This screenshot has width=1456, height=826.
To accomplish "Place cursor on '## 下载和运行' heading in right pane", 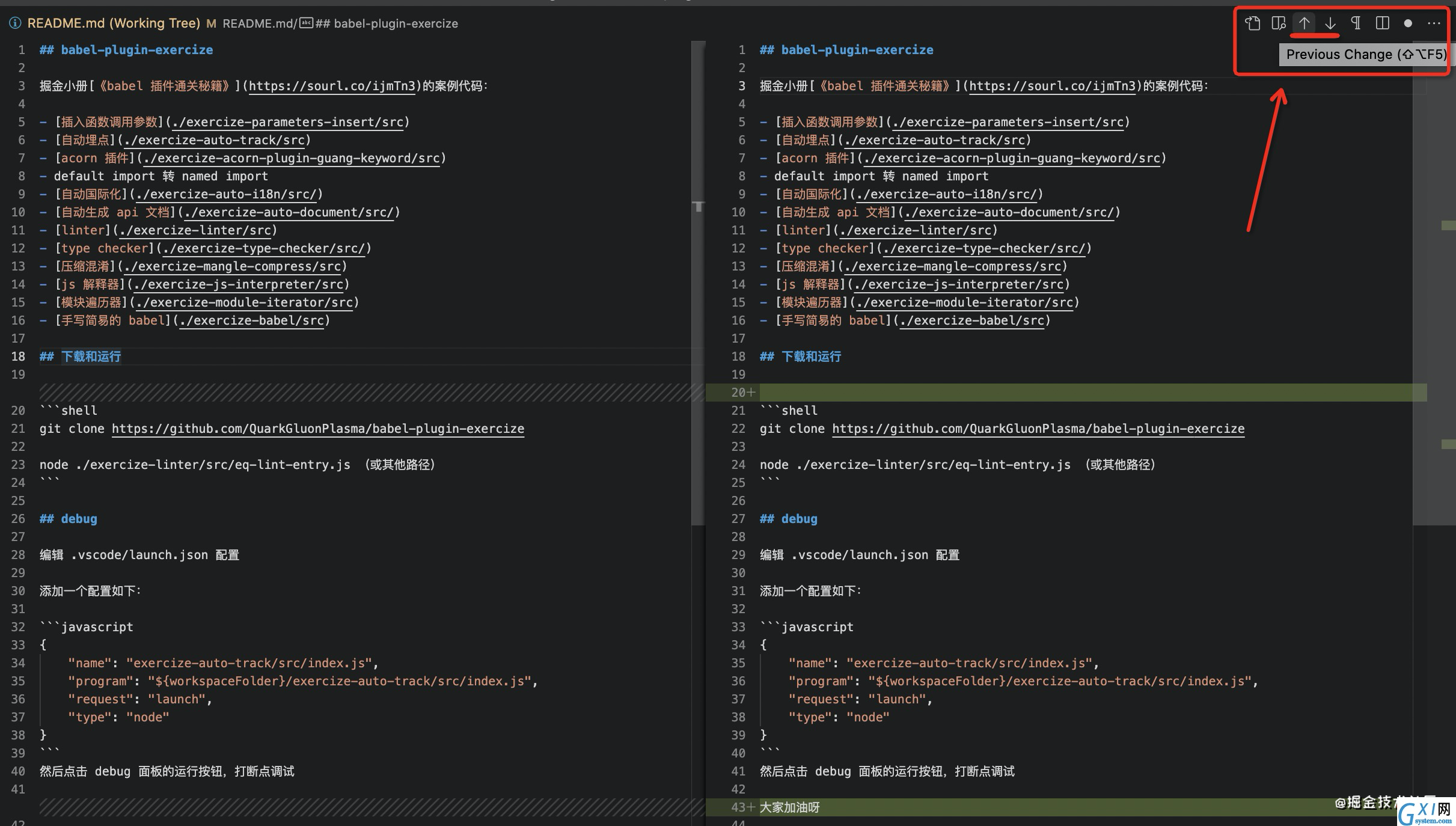I will click(x=801, y=356).
